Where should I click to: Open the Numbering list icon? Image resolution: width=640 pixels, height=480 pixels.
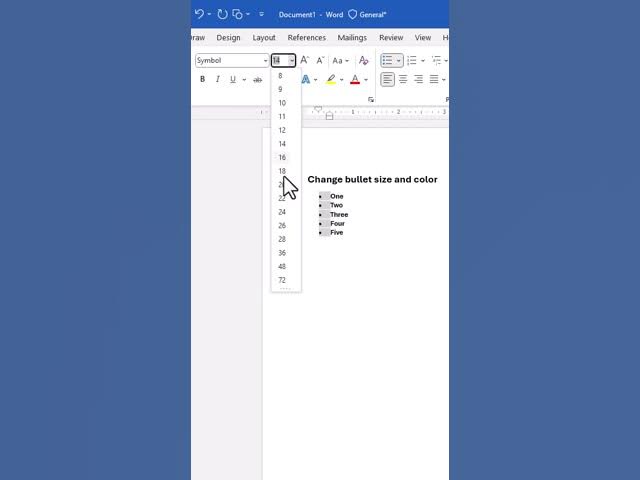(x=412, y=60)
